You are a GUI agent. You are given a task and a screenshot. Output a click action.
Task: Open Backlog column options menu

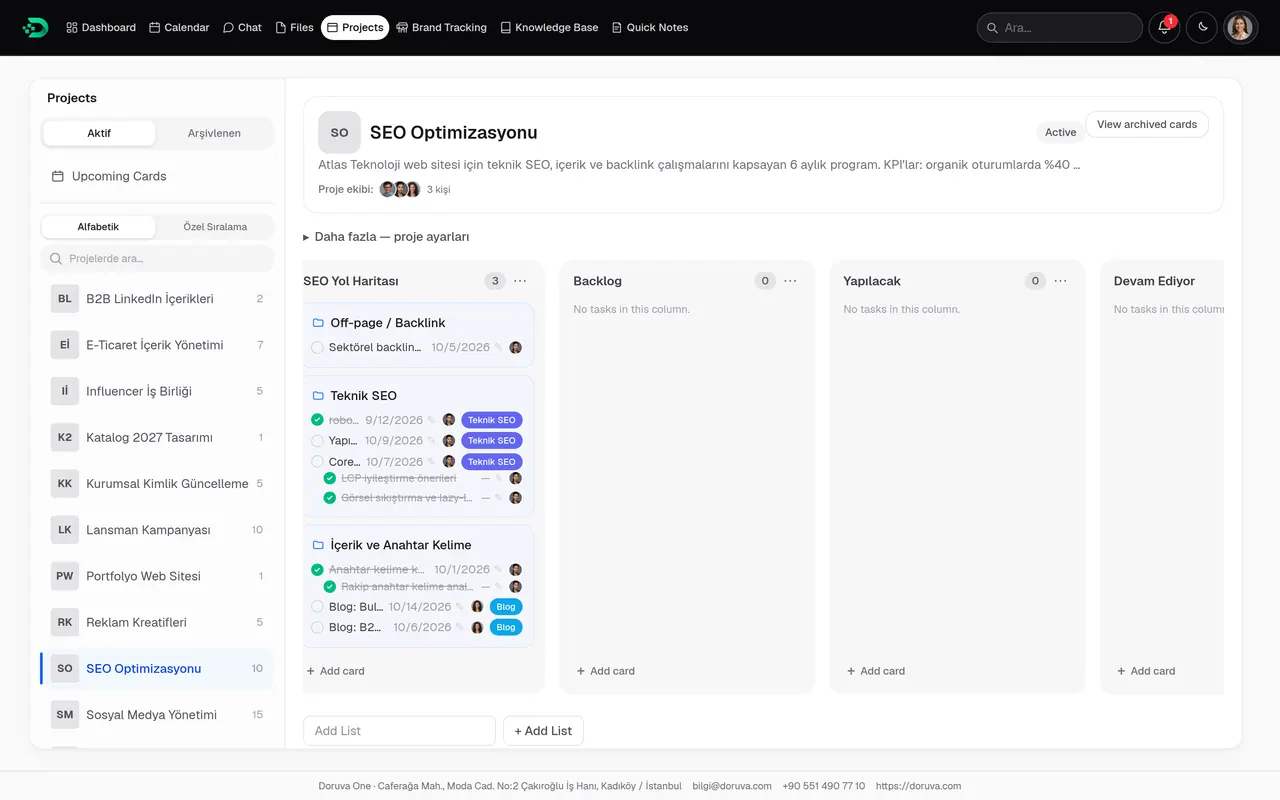[791, 281]
